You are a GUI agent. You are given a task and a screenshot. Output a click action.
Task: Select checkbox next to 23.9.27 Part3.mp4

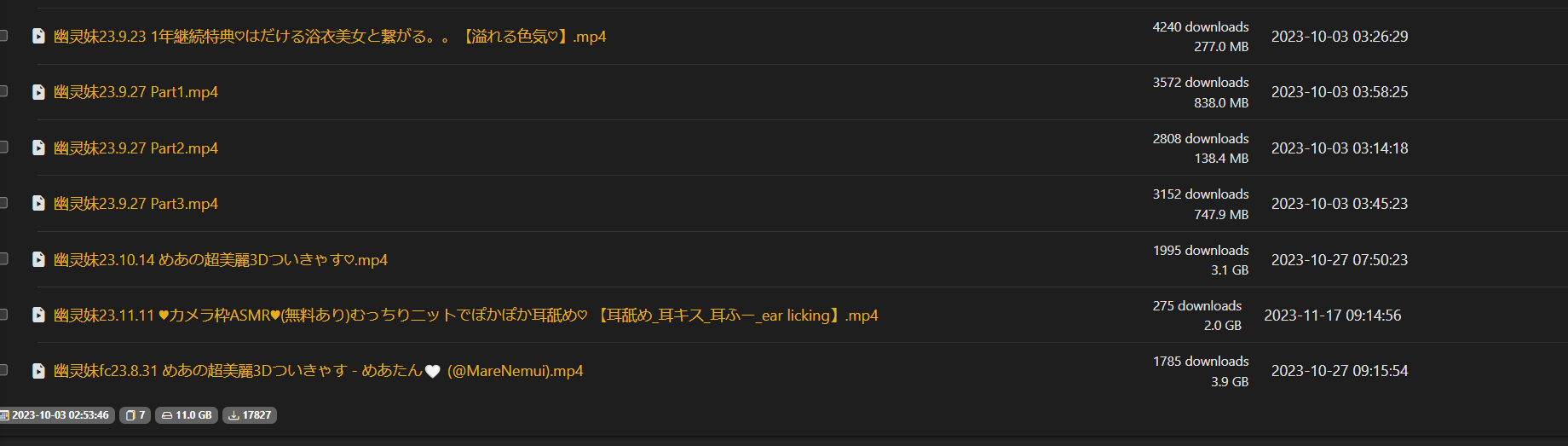point(3,203)
